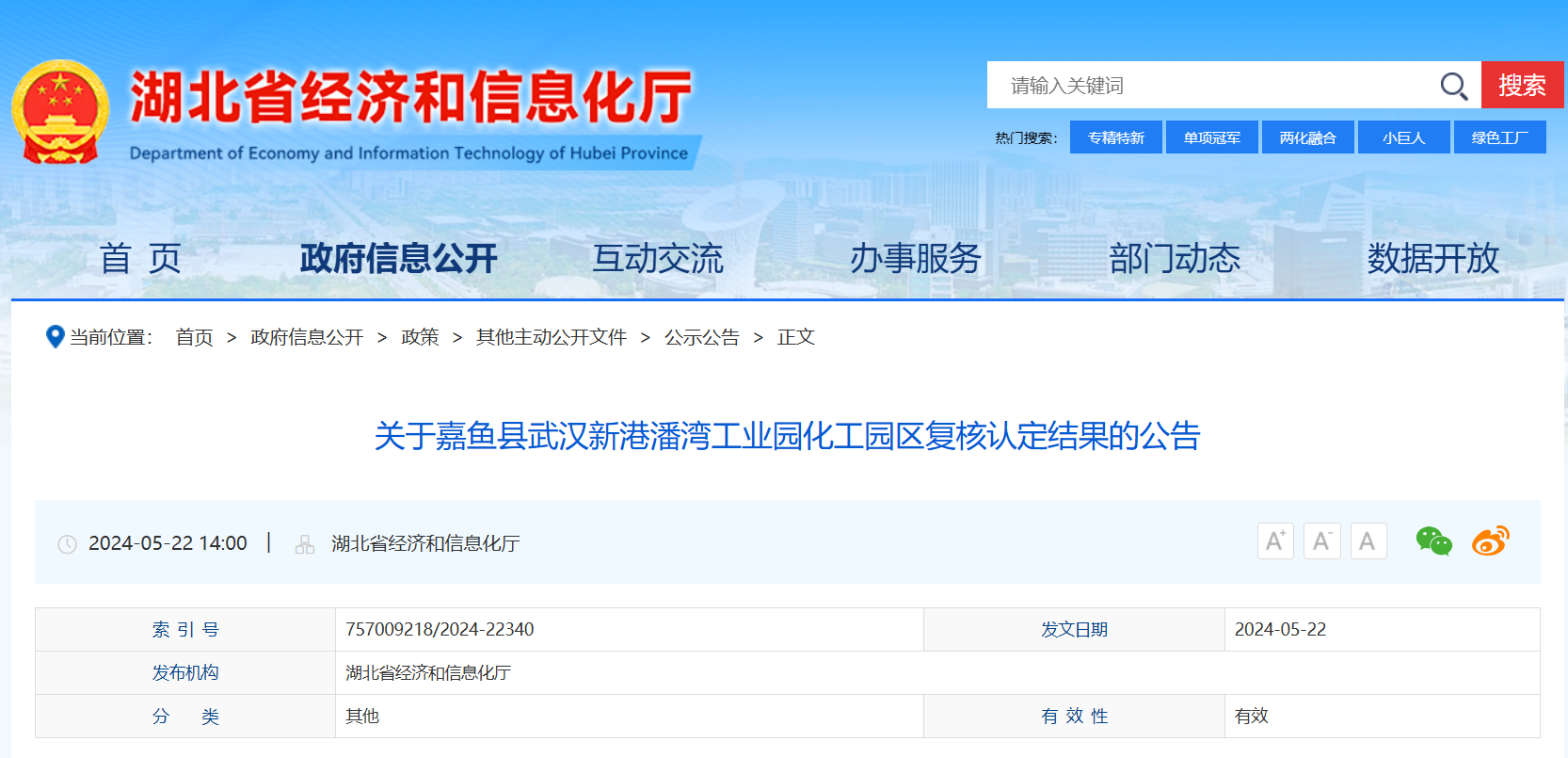Screen dimensions: 1568x758
Task: Click the article title about 嘉鱼县 化工园区
Action: pyautogui.click(x=787, y=436)
